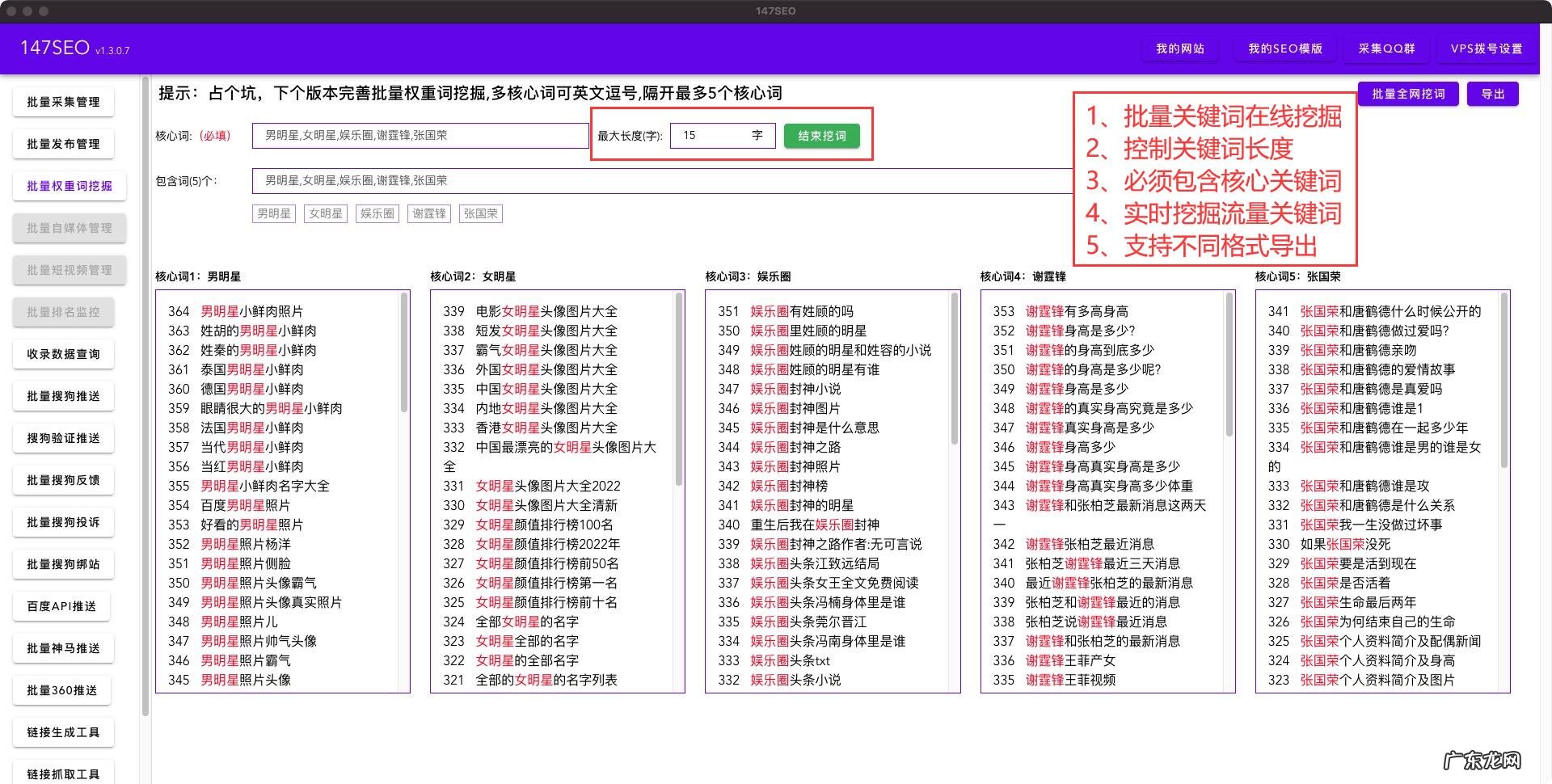
Task: Select the 男明星 keyword tag
Action: 273,213
